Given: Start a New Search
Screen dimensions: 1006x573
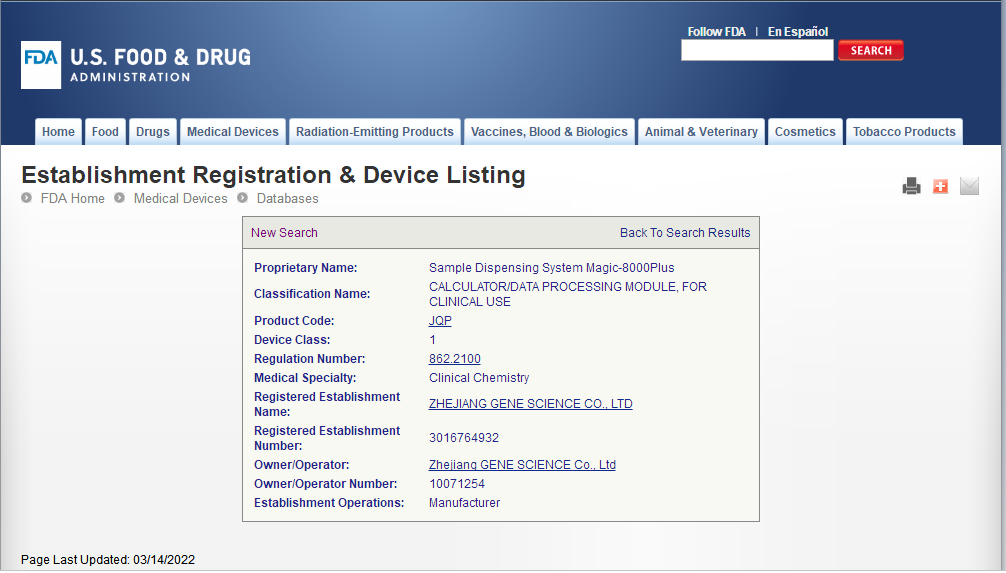Looking at the screenshot, I should 284,233.
